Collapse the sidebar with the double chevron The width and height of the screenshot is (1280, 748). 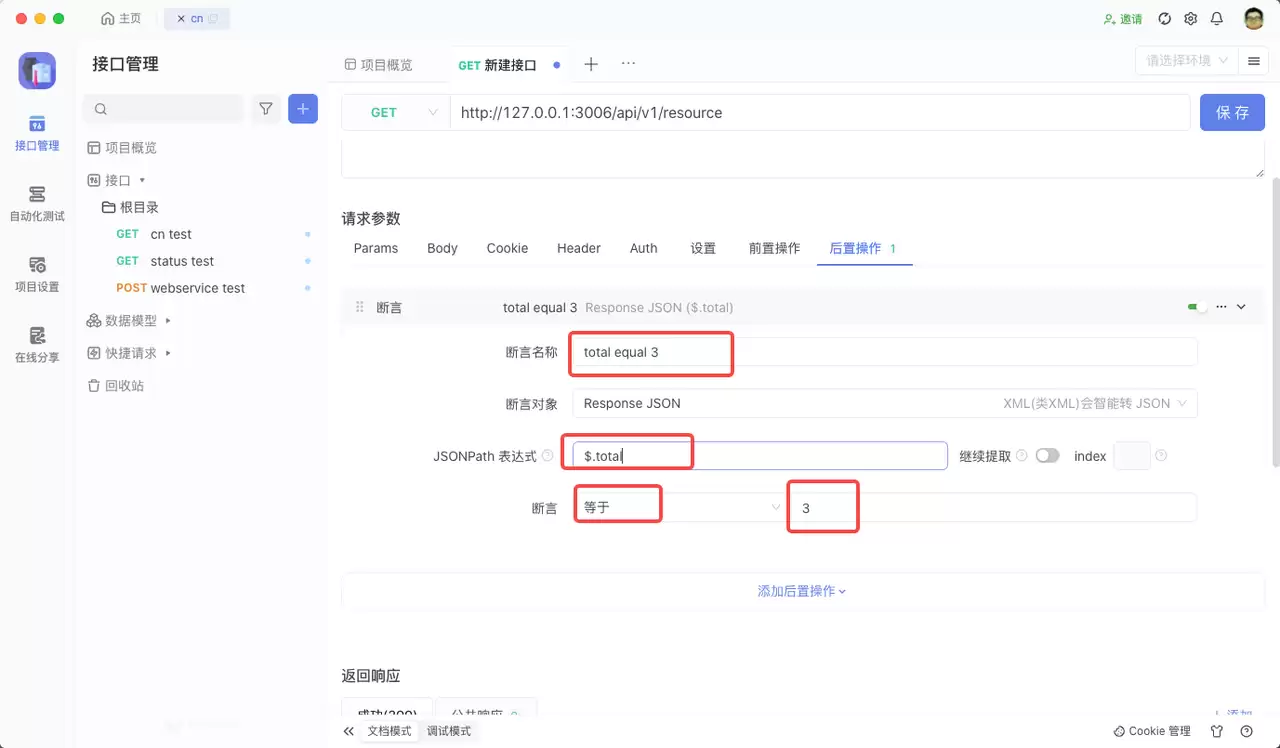348,731
